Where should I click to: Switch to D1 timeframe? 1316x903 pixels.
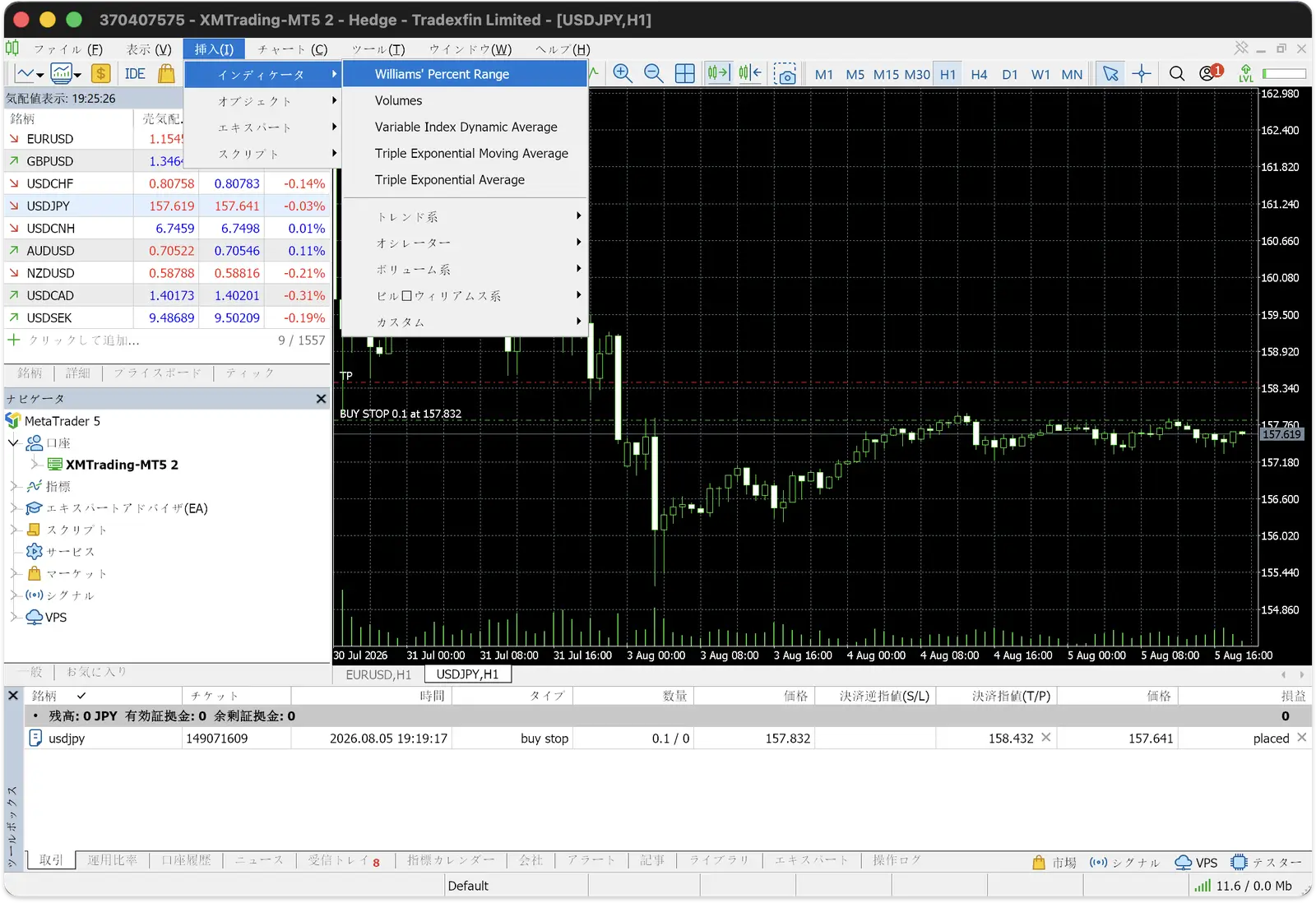(x=1010, y=74)
